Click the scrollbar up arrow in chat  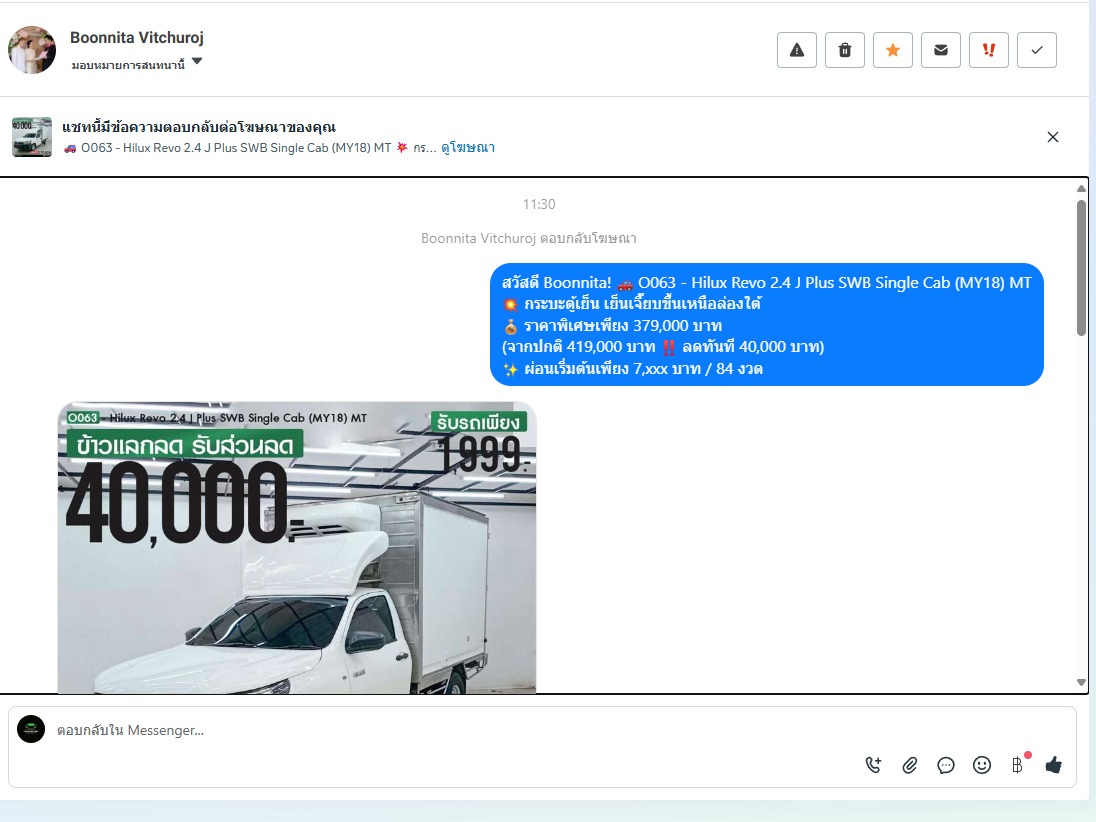click(x=1081, y=188)
